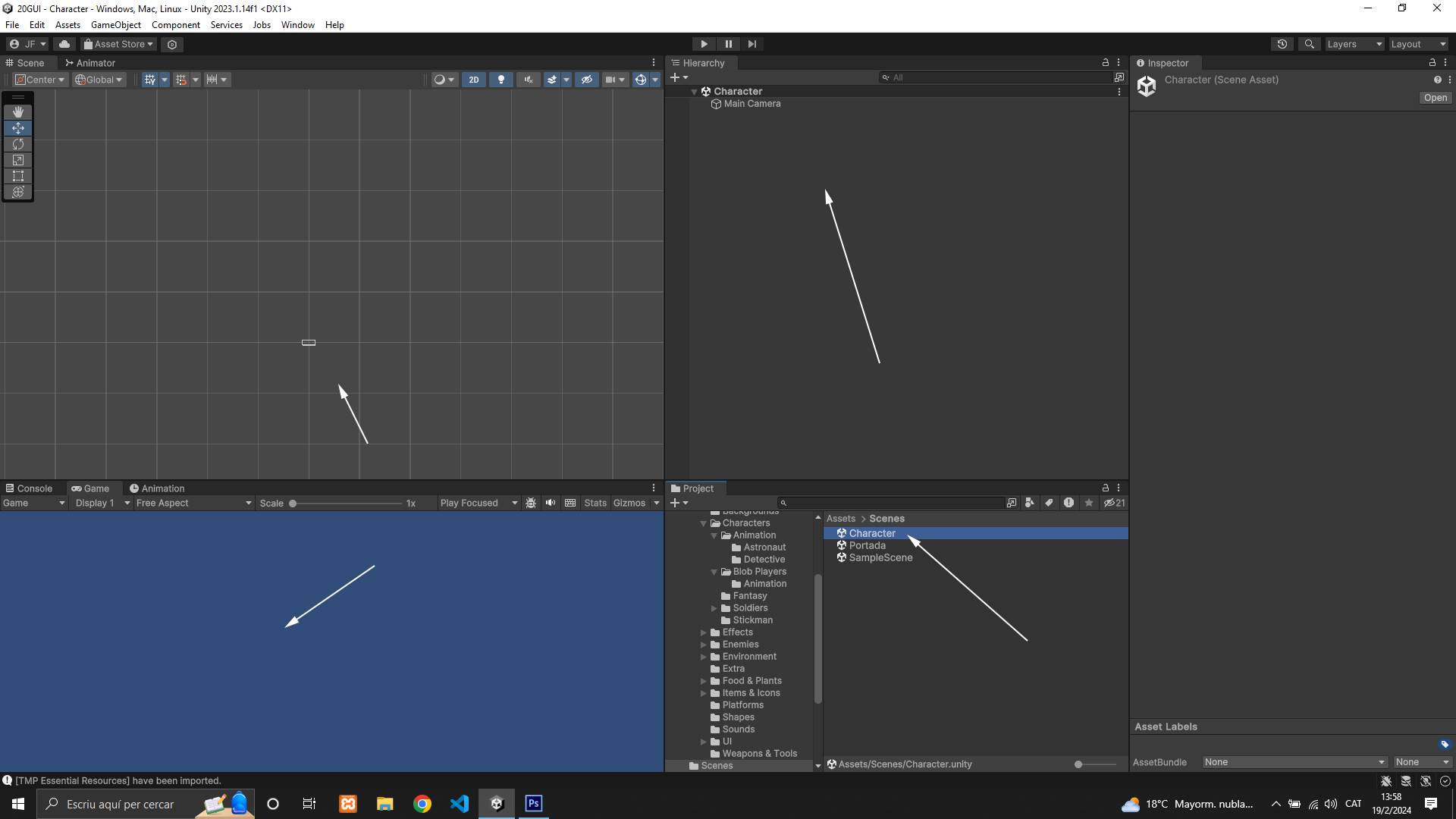1456x819 pixels.
Task: Open the Free Aspect dropdown
Action: coord(193,503)
